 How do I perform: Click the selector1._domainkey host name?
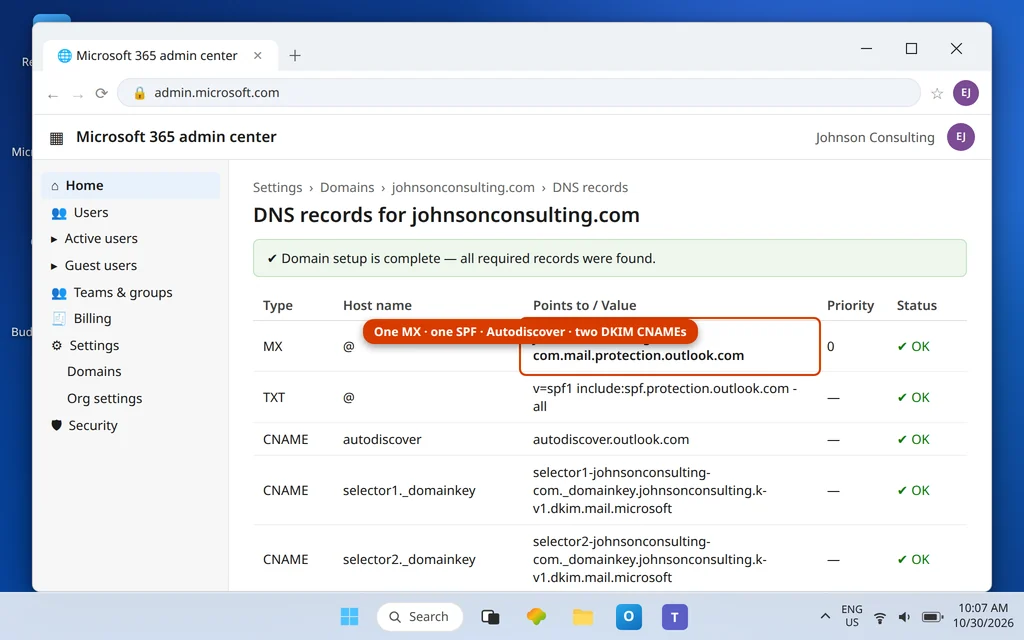(409, 490)
